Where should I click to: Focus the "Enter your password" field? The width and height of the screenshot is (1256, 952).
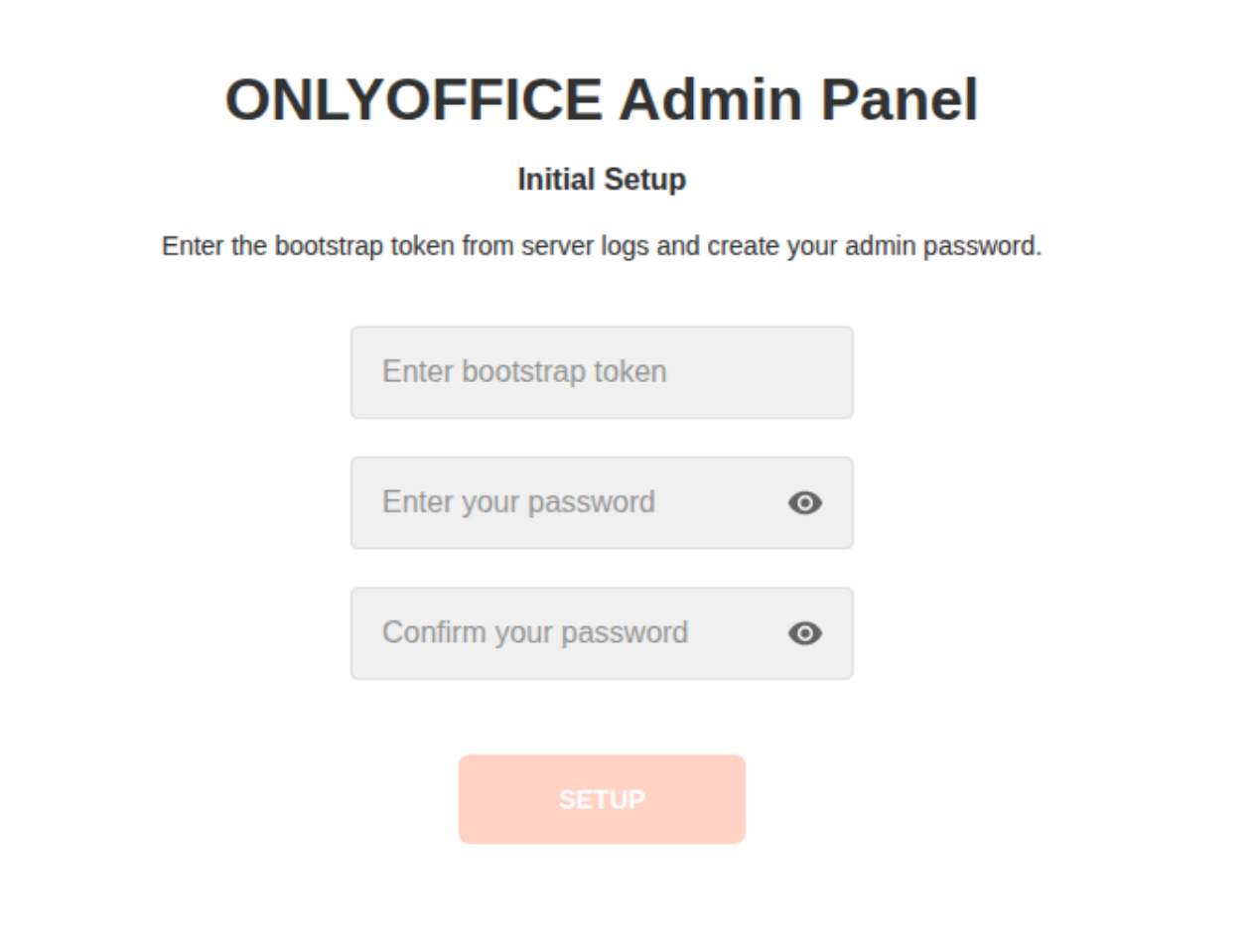566,503
